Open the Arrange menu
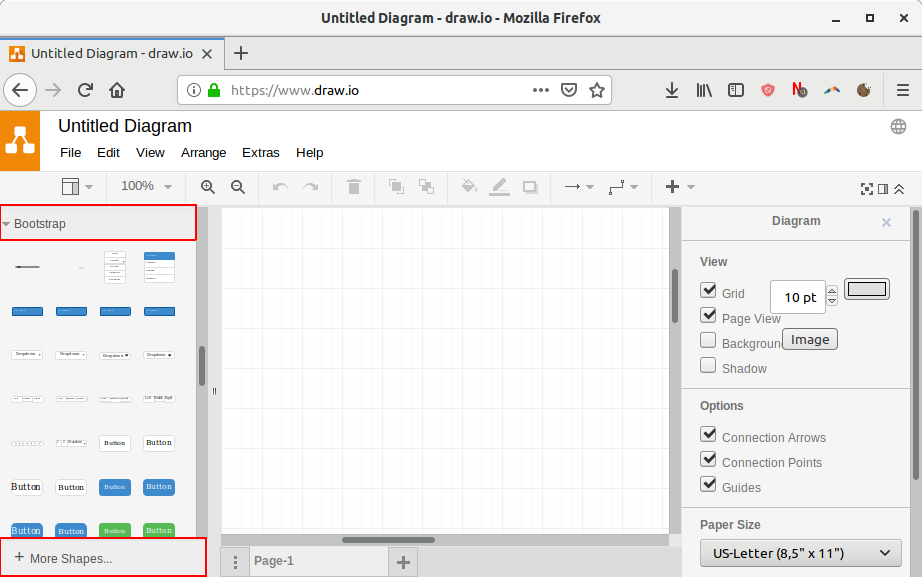Viewport: 922px width, 577px height. tap(203, 153)
